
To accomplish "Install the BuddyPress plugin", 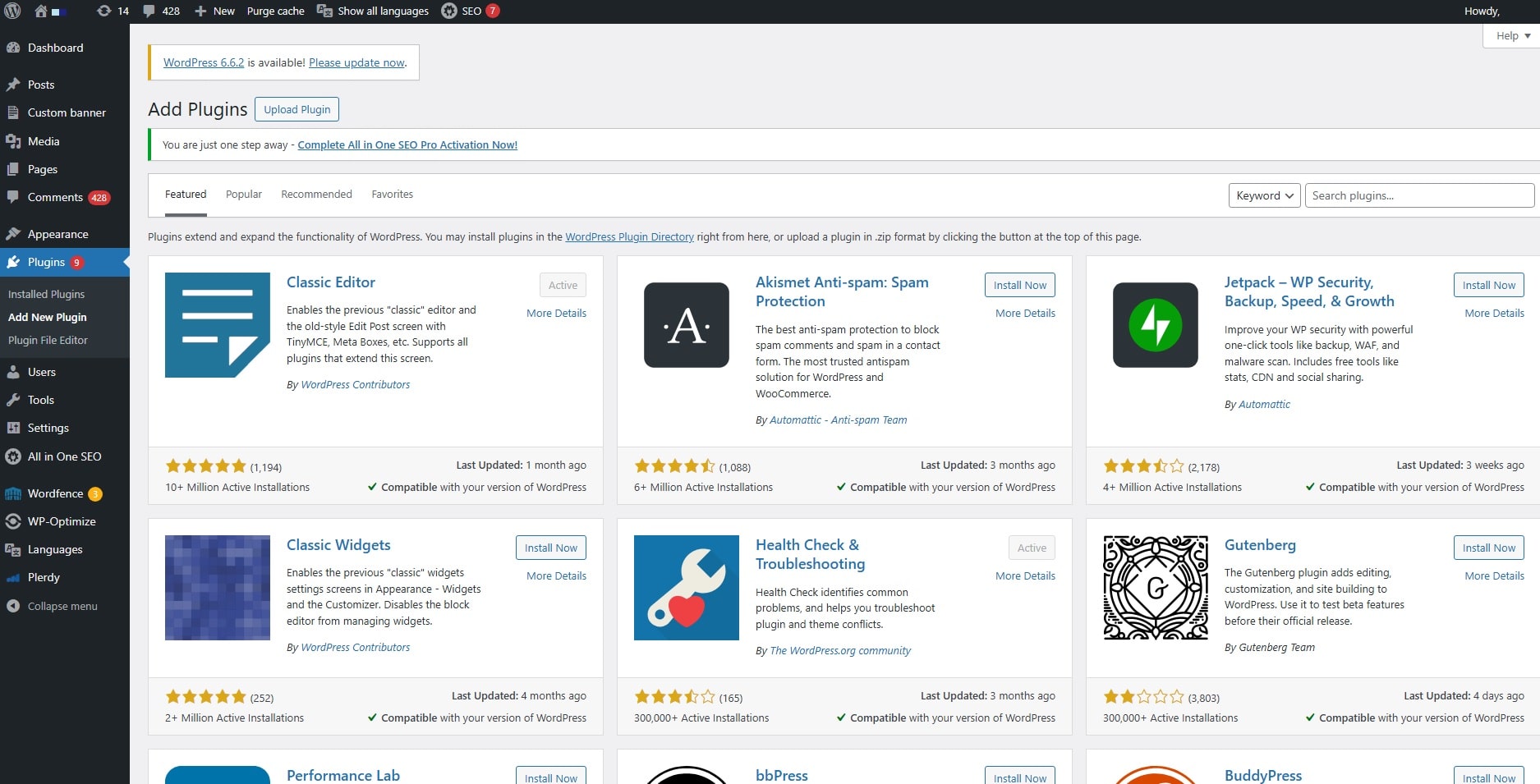I will (1488, 776).
